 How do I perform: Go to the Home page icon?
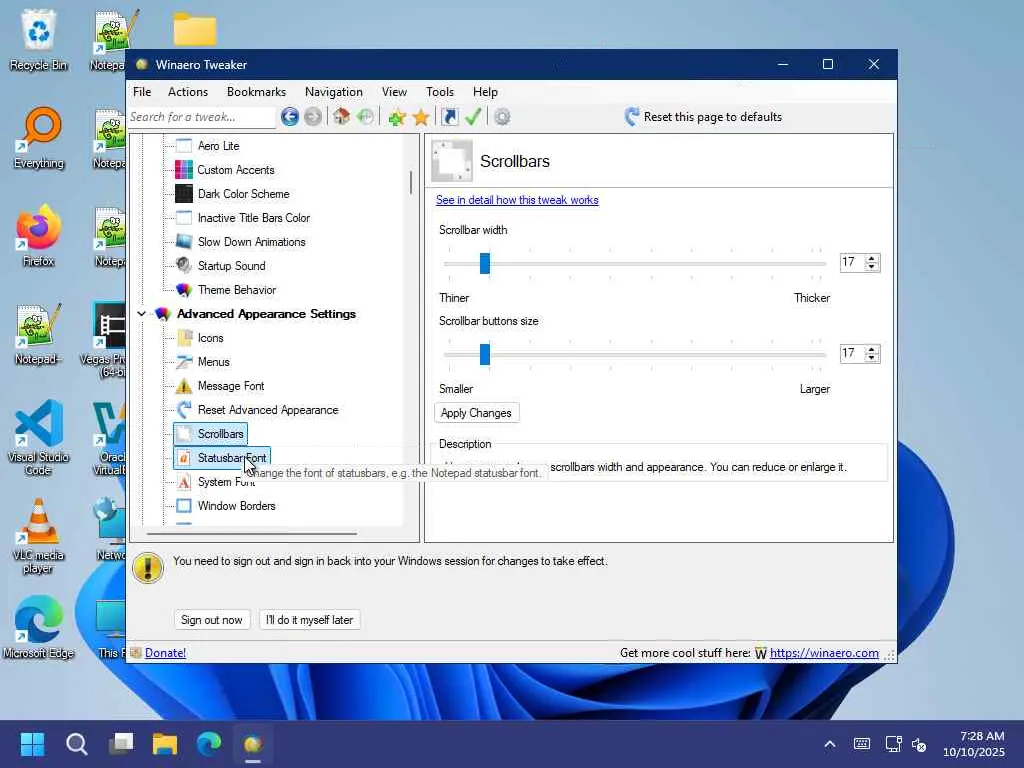click(341, 117)
